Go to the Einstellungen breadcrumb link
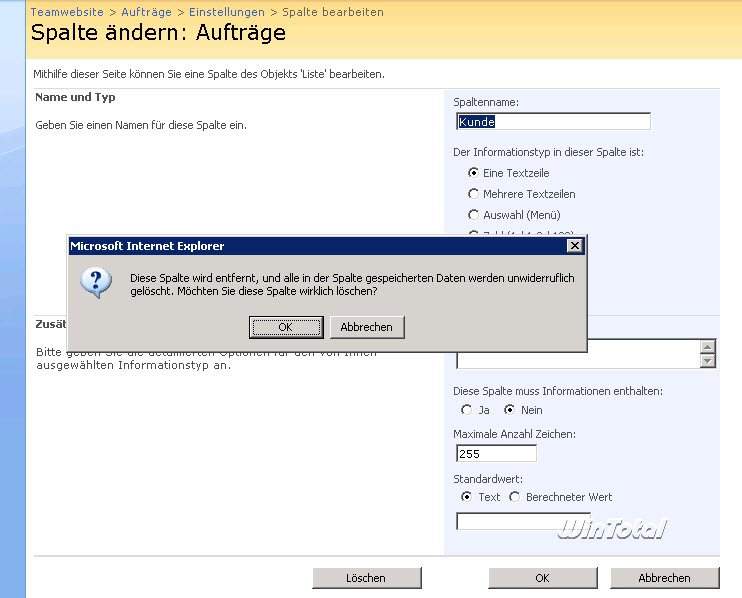This screenshot has width=742, height=598. 226,12
